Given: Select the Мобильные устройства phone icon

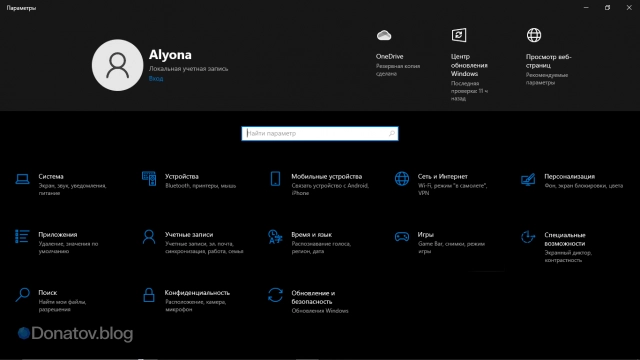Looking at the screenshot, I should [x=276, y=179].
